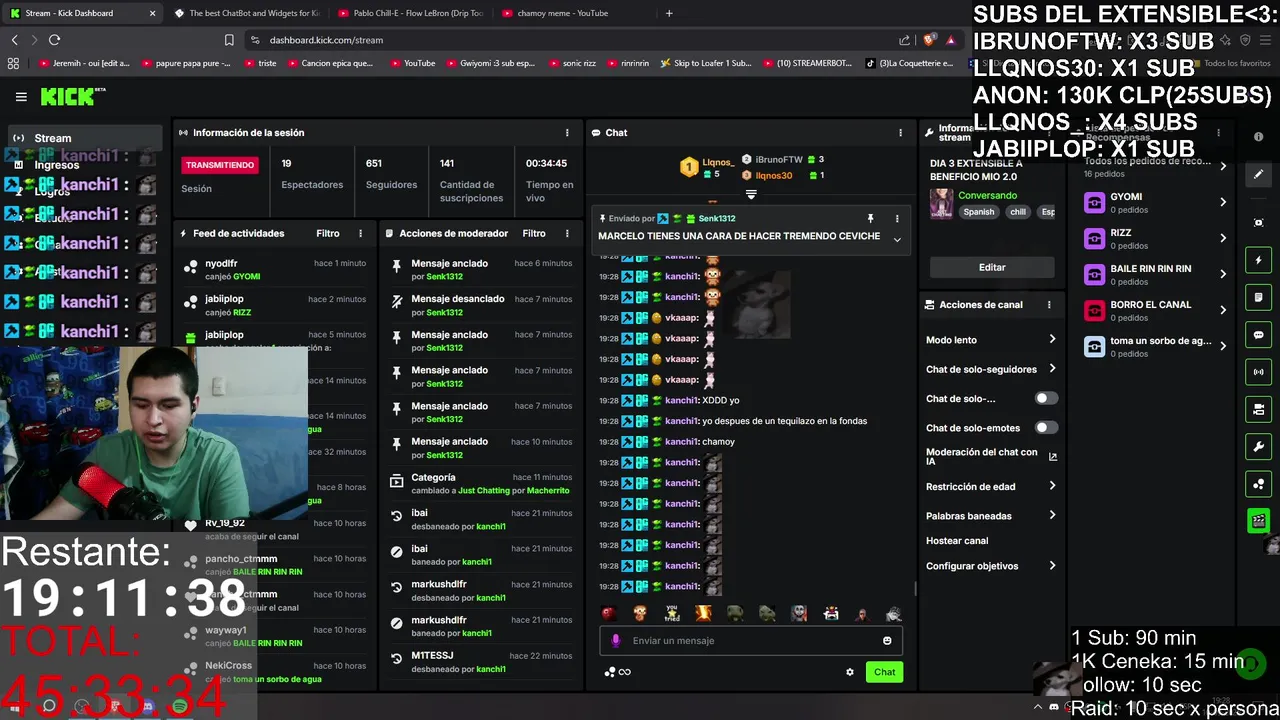
Task: Click the dashboard.kick.com/stream address bar
Action: click(x=570, y=40)
